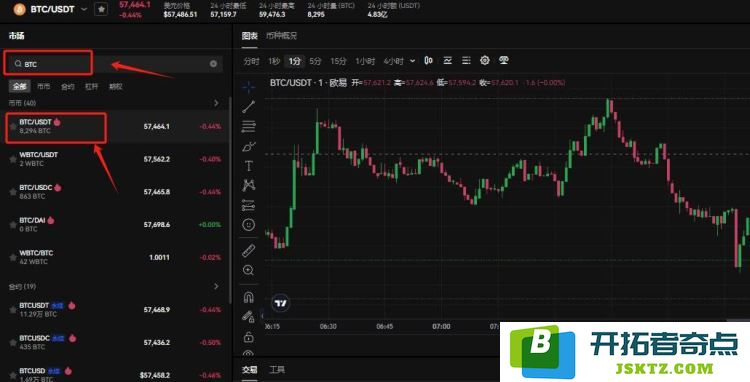Image resolution: width=750 pixels, height=382 pixels.
Task: Toggle favorite star for BTC/USDT header
Action: click(x=101, y=9)
